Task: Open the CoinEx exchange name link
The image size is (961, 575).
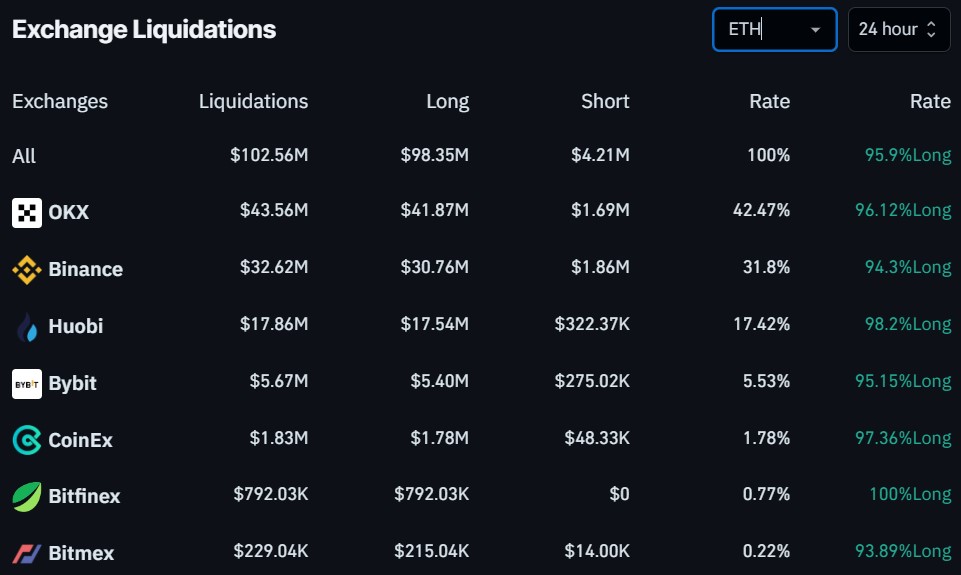Action: 80,439
